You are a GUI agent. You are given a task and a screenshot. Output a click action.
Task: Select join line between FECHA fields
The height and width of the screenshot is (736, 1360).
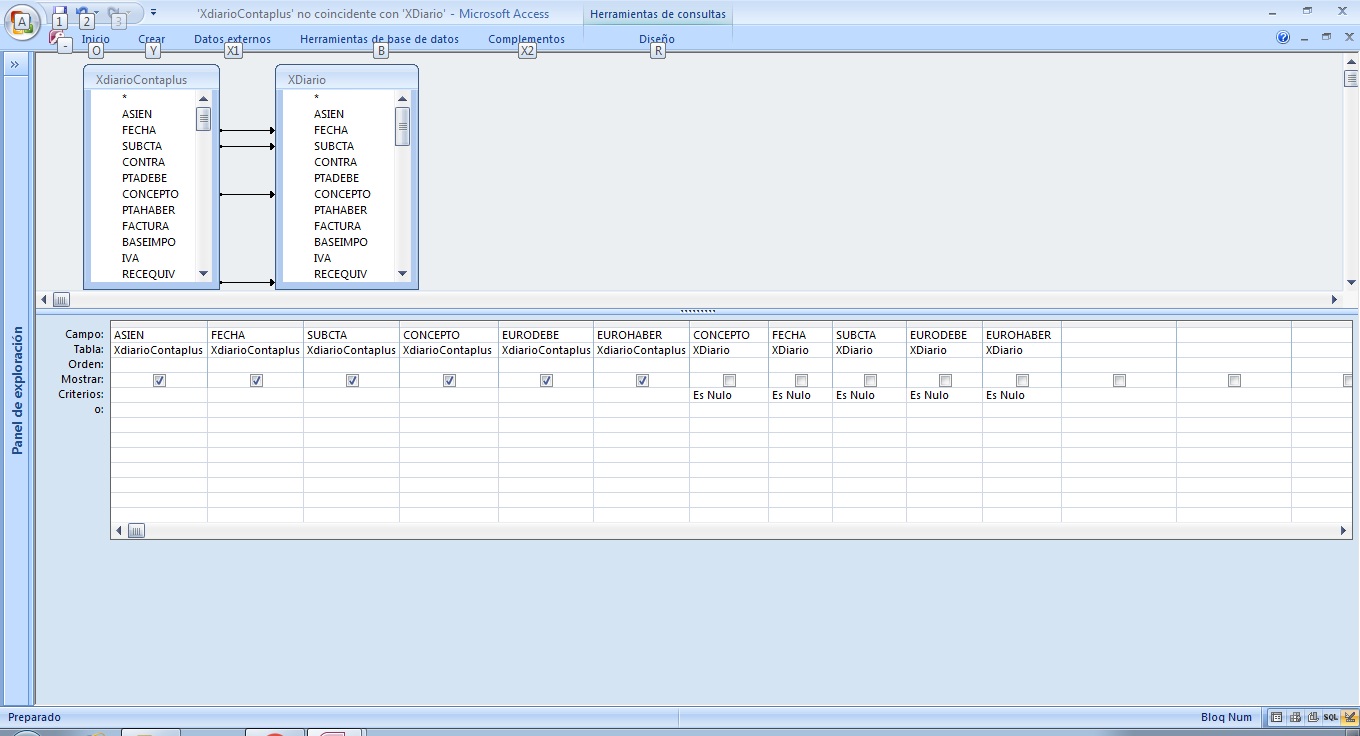click(247, 130)
